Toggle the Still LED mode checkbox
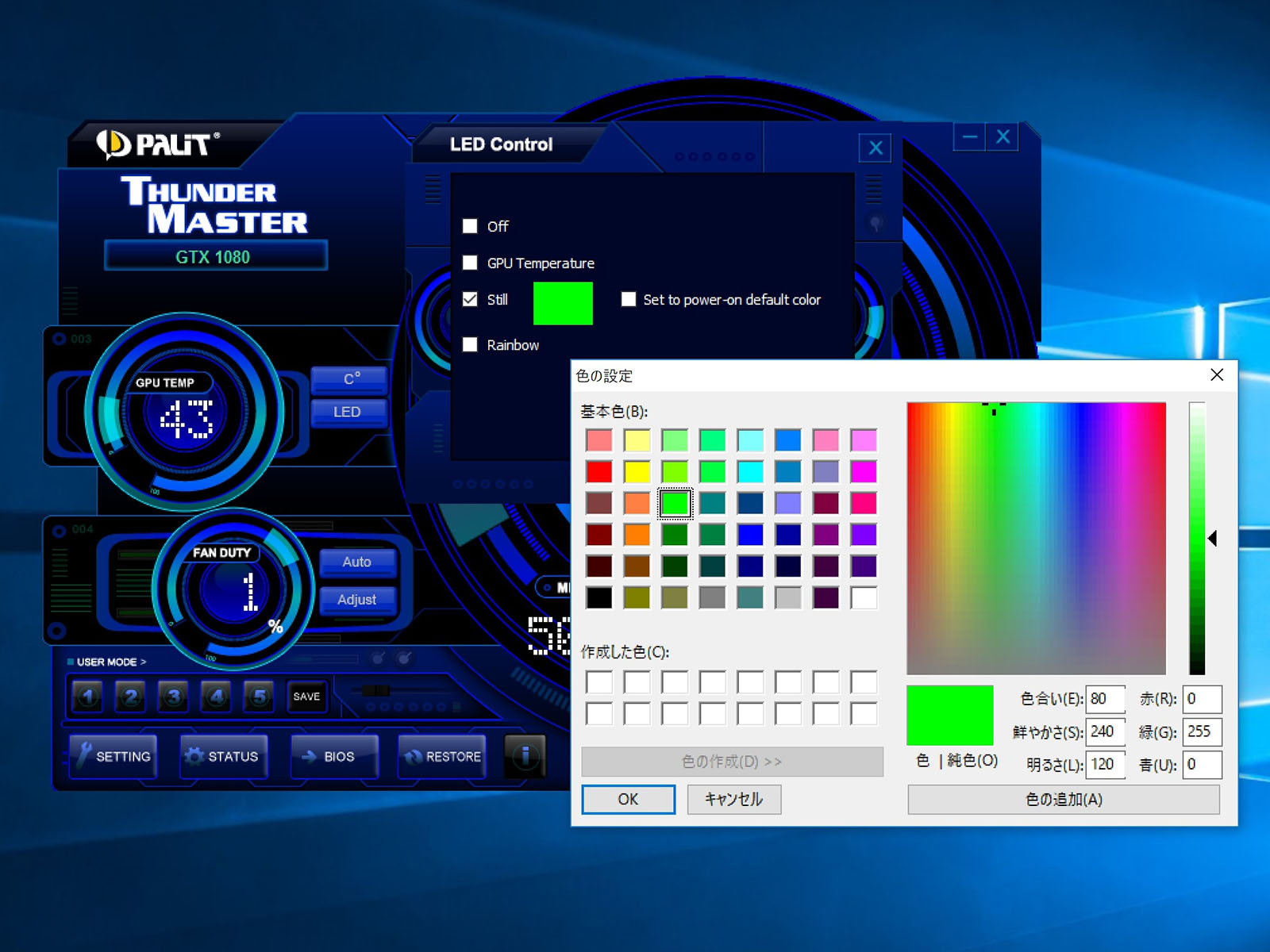The height and width of the screenshot is (952, 1270). pyautogui.click(x=470, y=299)
